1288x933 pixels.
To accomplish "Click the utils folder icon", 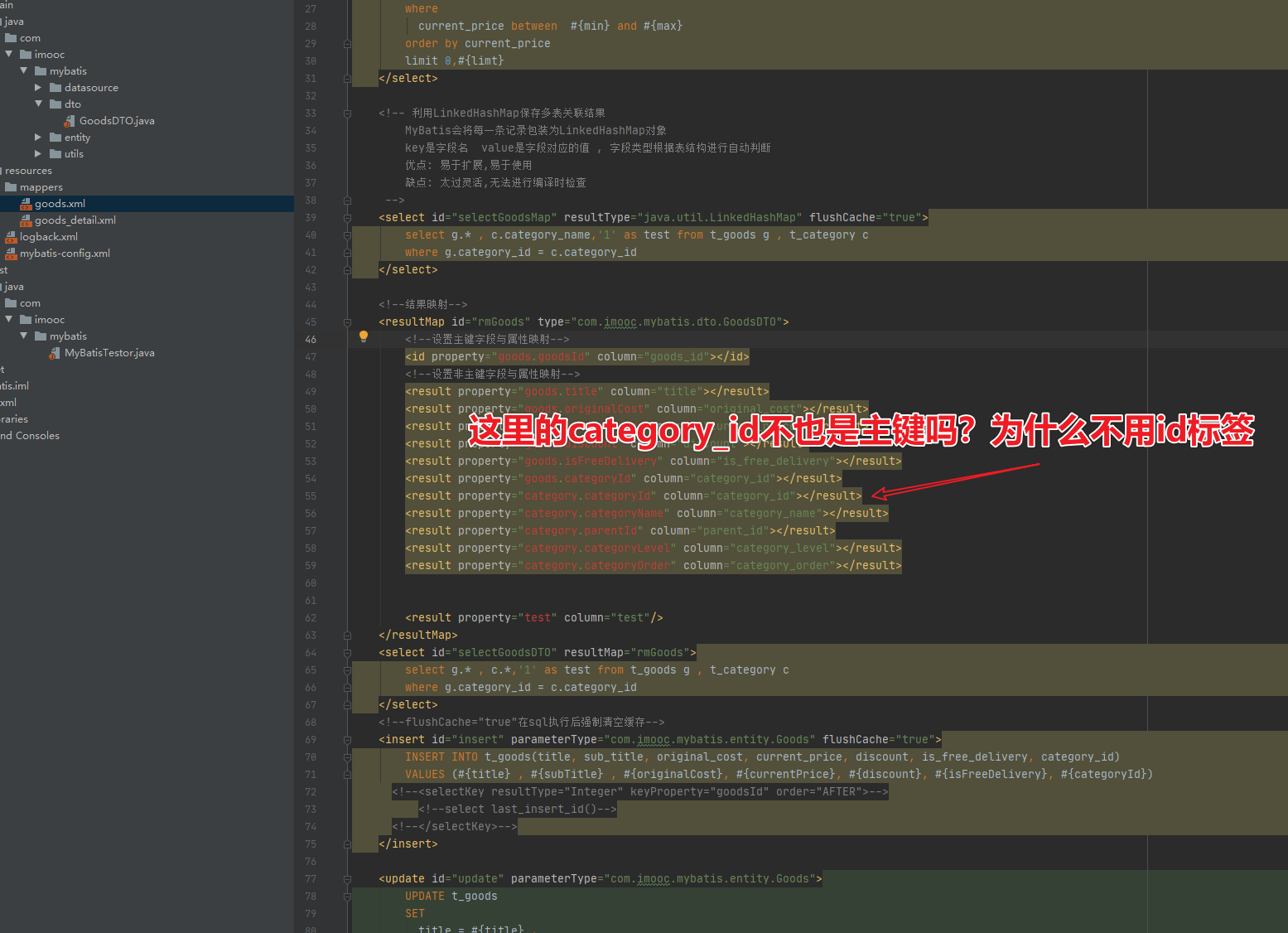I will (55, 154).
